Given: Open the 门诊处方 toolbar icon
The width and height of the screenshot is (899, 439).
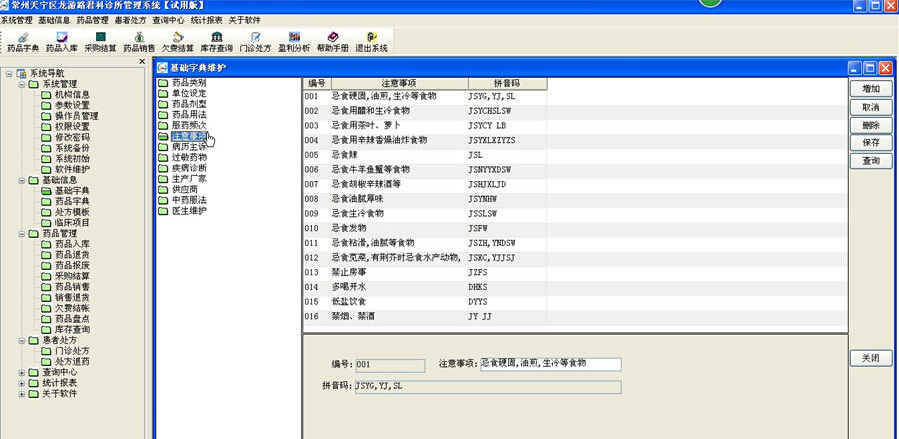Looking at the screenshot, I should coord(255,42).
